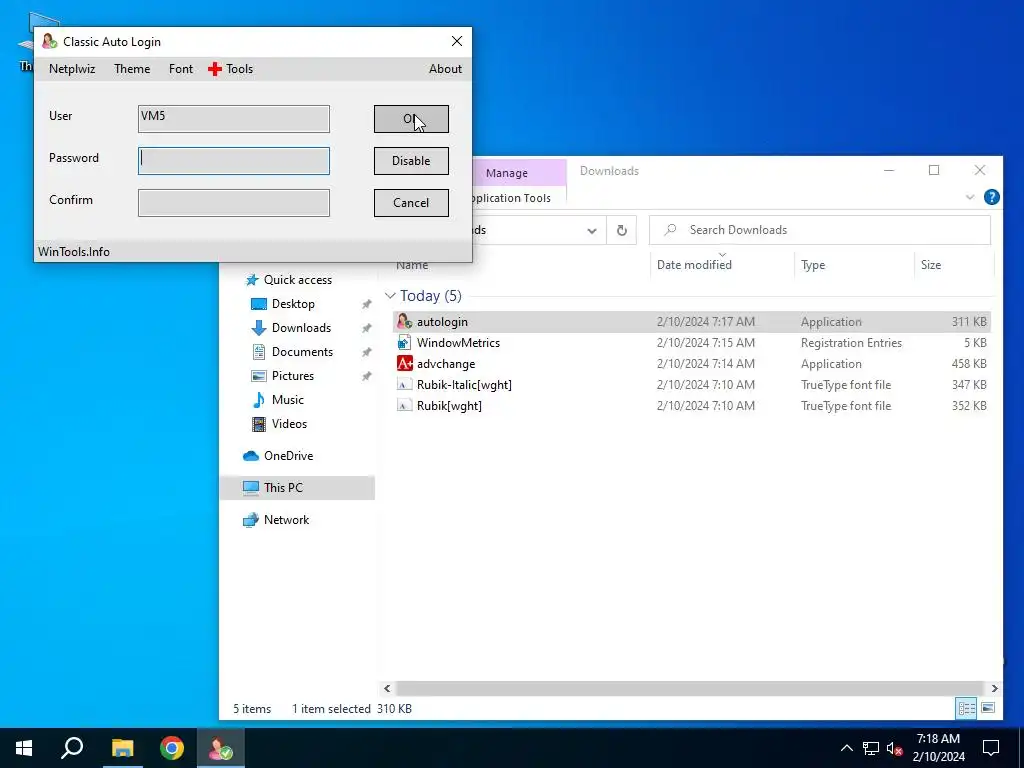This screenshot has width=1024, height=768.
Task: Open the Tools menu with red cross
Action: coord(231,69)
